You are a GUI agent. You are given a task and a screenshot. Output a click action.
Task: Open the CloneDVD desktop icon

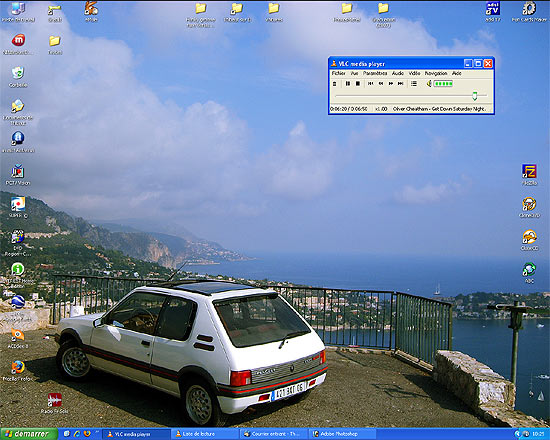click(529, 207)
